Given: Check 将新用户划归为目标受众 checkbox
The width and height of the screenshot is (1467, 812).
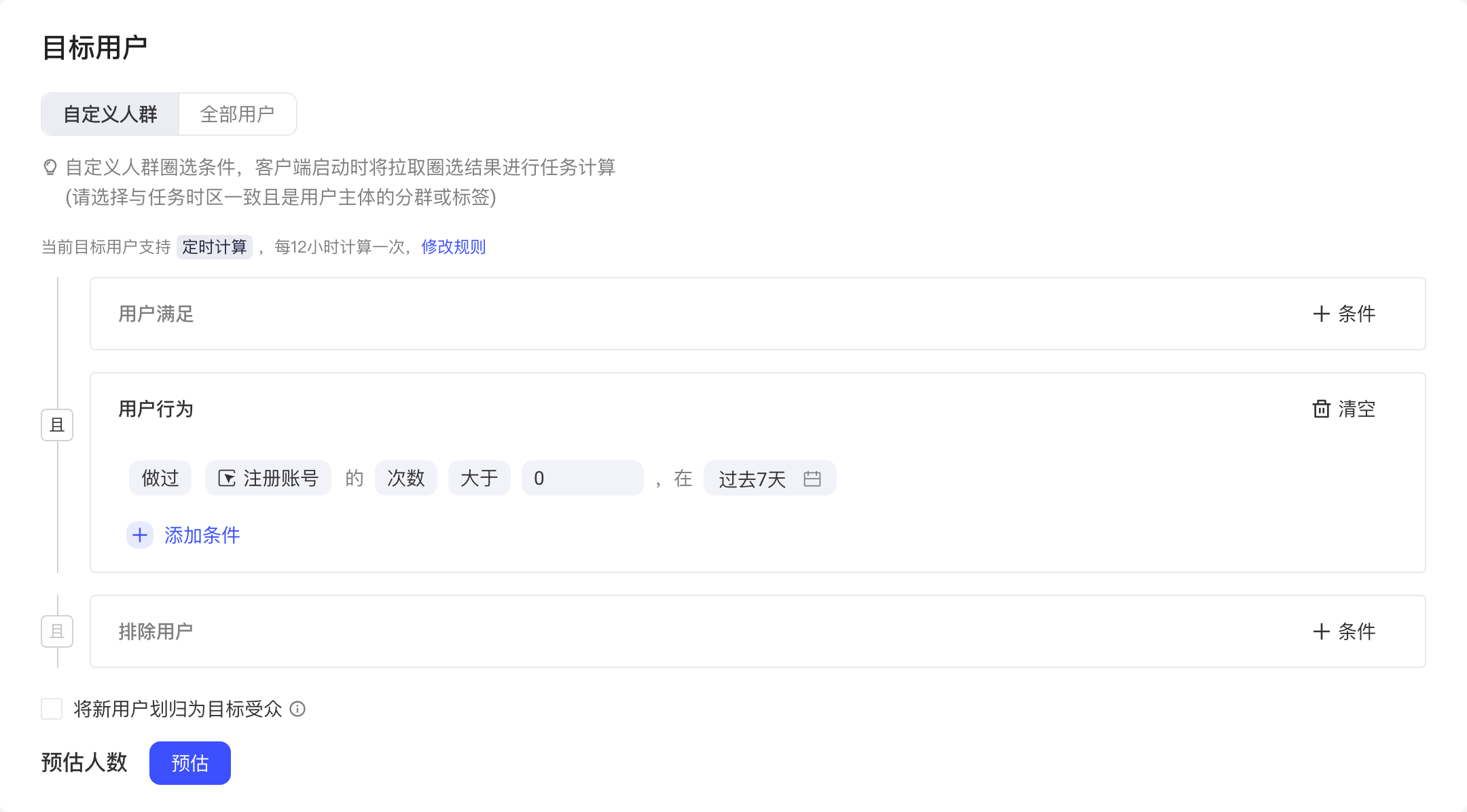Looking at the screenshot, I should 52,709.
